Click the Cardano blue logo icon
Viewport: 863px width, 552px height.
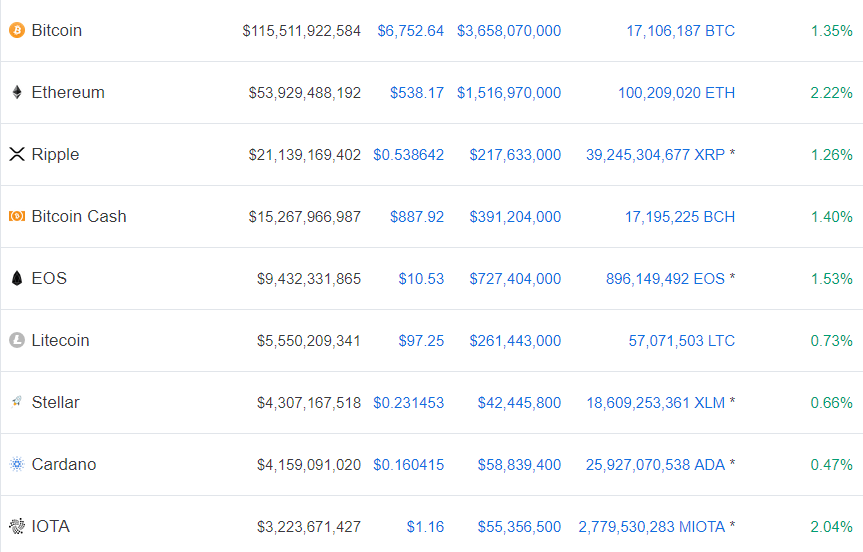click(17, 464)
